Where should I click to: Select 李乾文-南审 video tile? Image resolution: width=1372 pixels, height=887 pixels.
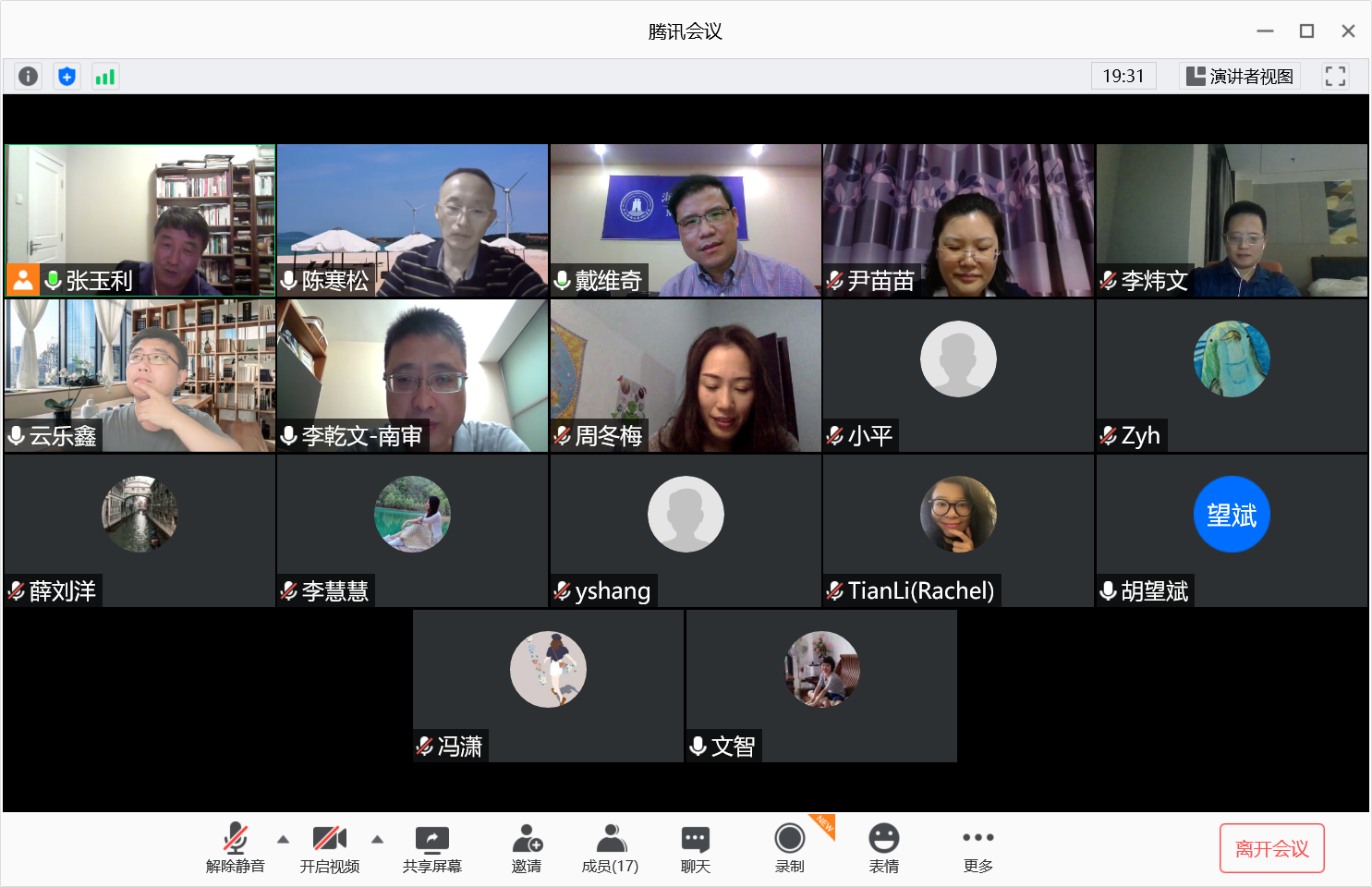click(413, 375)
